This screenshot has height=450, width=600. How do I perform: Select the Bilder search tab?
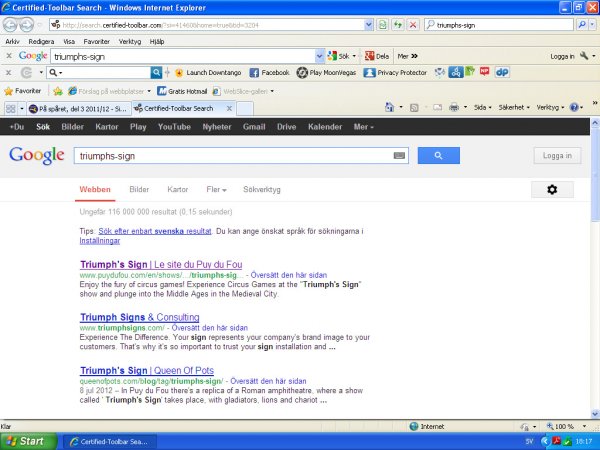[x=139, y=189]
